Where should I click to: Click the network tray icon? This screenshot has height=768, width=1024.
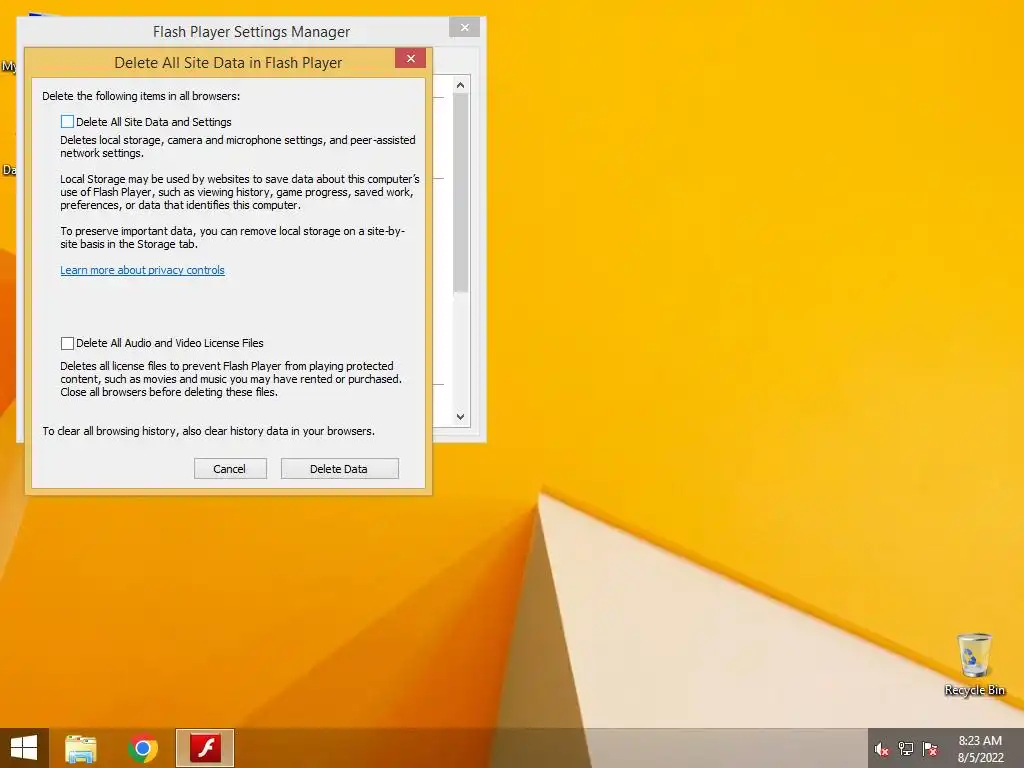(906, 749)
